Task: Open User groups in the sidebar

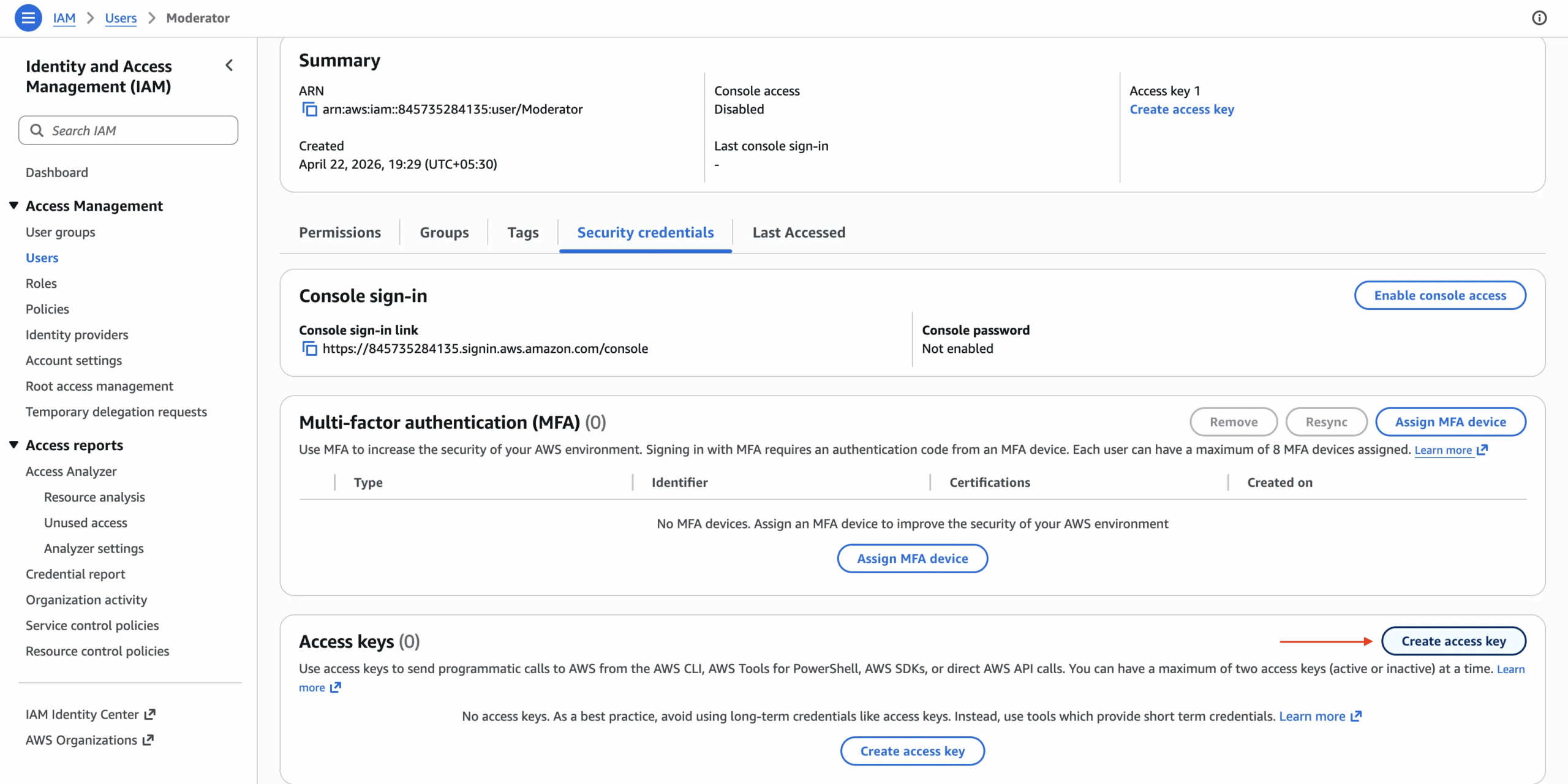Action: [61, 232]
